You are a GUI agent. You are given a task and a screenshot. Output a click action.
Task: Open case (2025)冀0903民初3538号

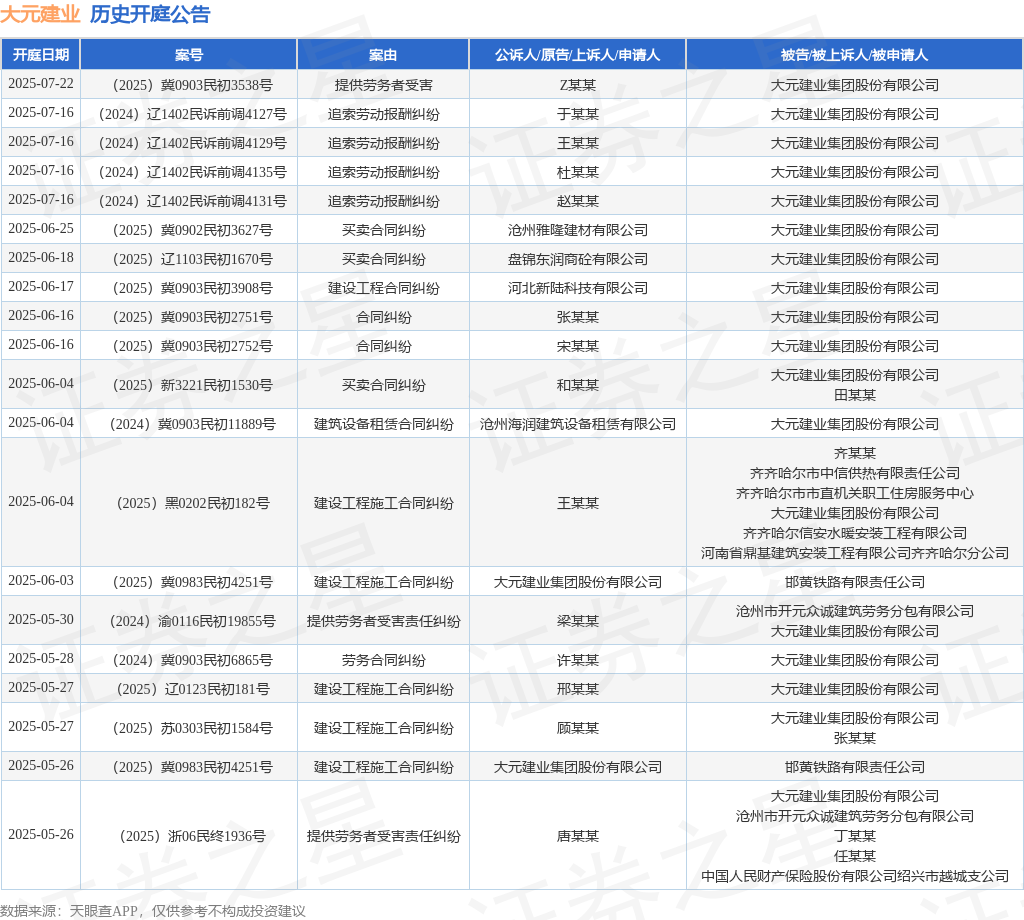click(189, 85)
